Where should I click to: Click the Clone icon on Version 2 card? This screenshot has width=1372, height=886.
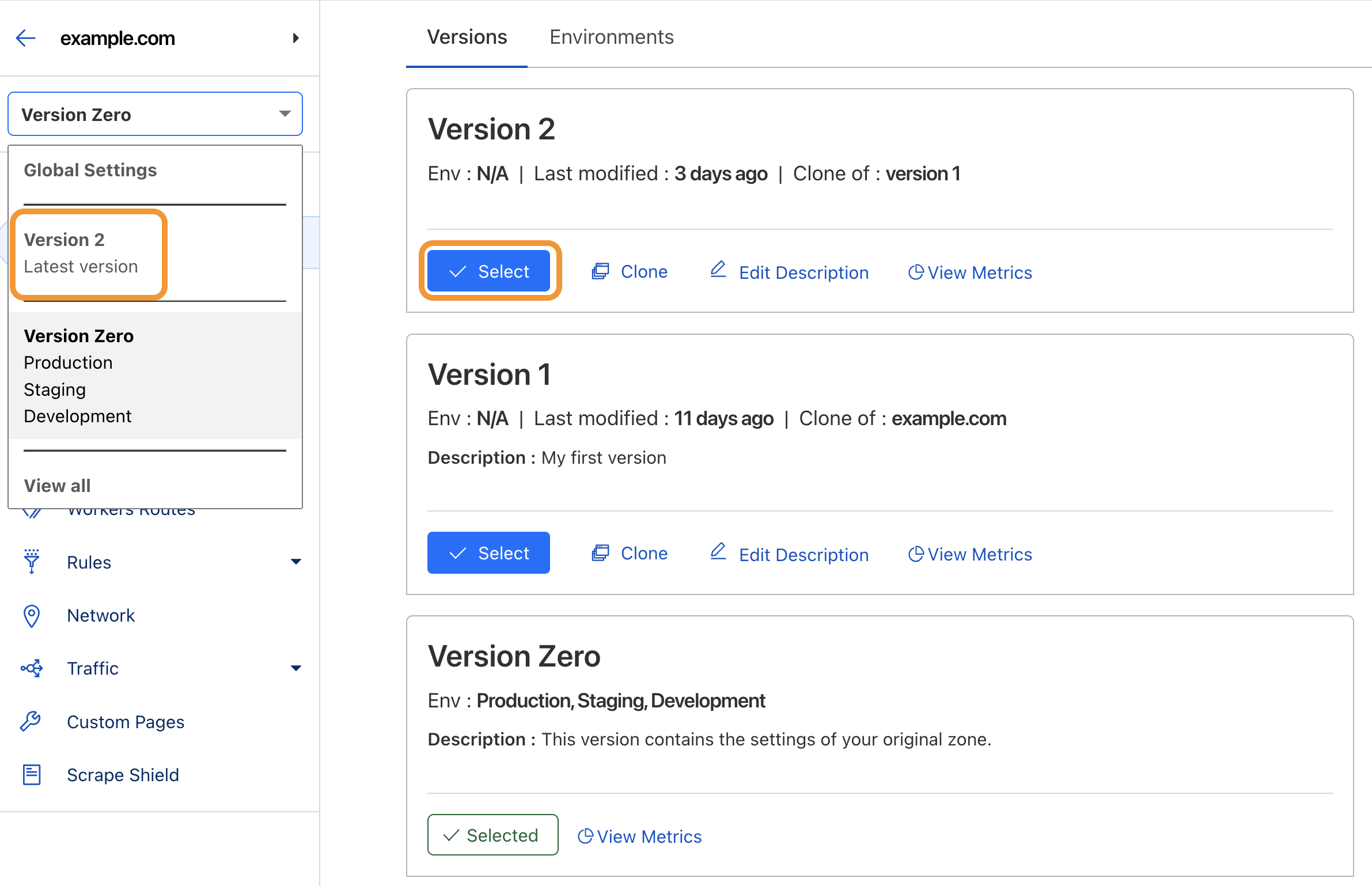(x=601, y=271)
